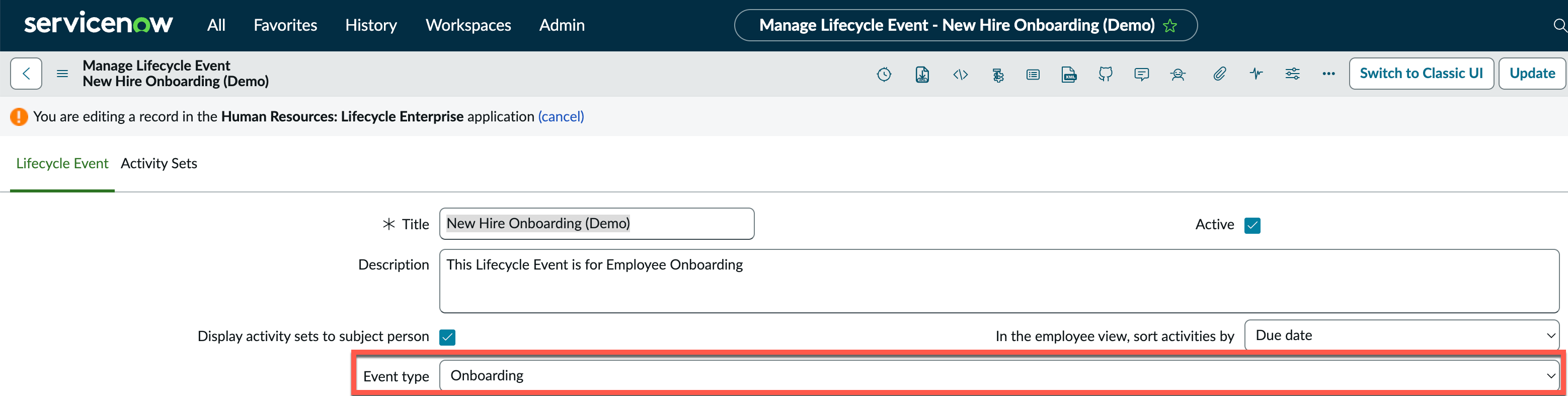
Task: Select the Lifecycle Event tab
Action: click(x=62, y=163)
